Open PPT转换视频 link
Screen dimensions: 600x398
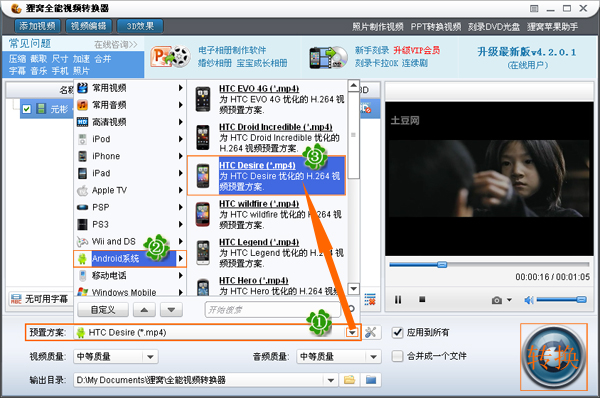pos(436,27)
